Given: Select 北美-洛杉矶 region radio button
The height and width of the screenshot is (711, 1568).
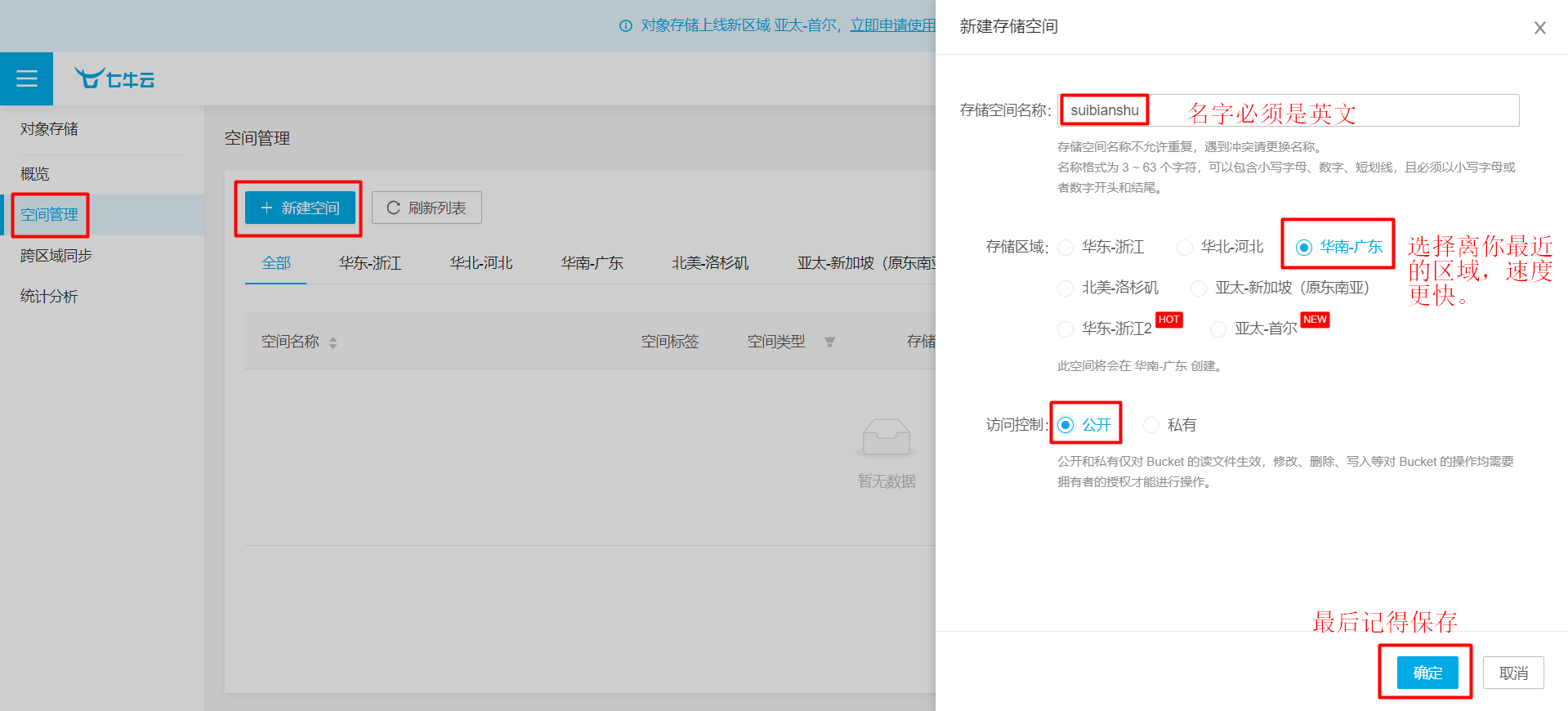Looking at the screenshot, I should [1065, 288].
